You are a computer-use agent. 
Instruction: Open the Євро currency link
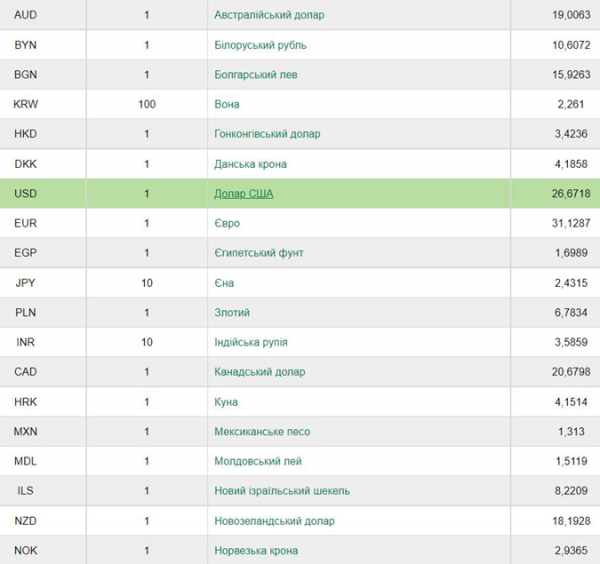coord(227,223)
